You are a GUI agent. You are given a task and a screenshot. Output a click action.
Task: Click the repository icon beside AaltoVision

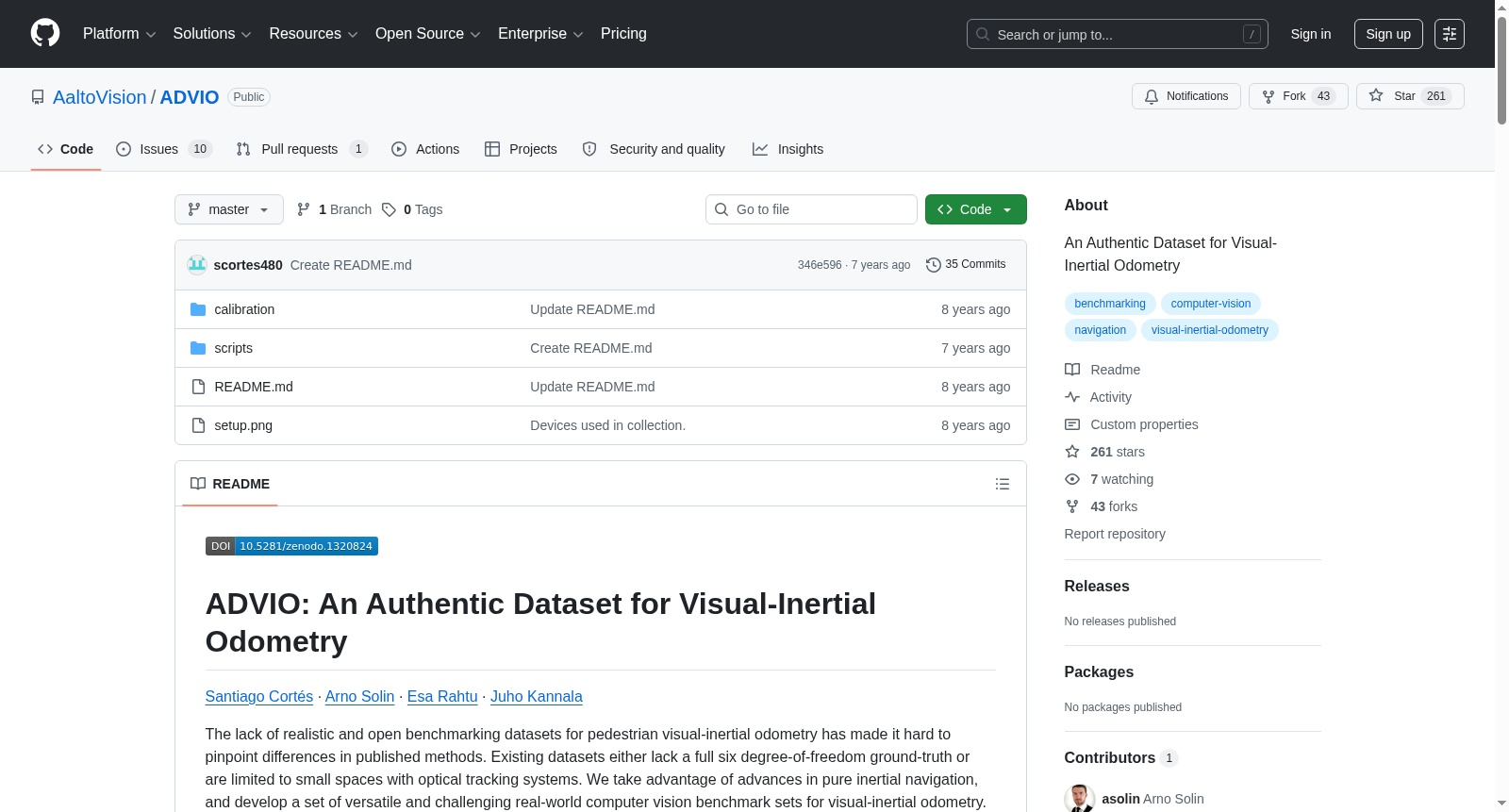pos(38,97)
